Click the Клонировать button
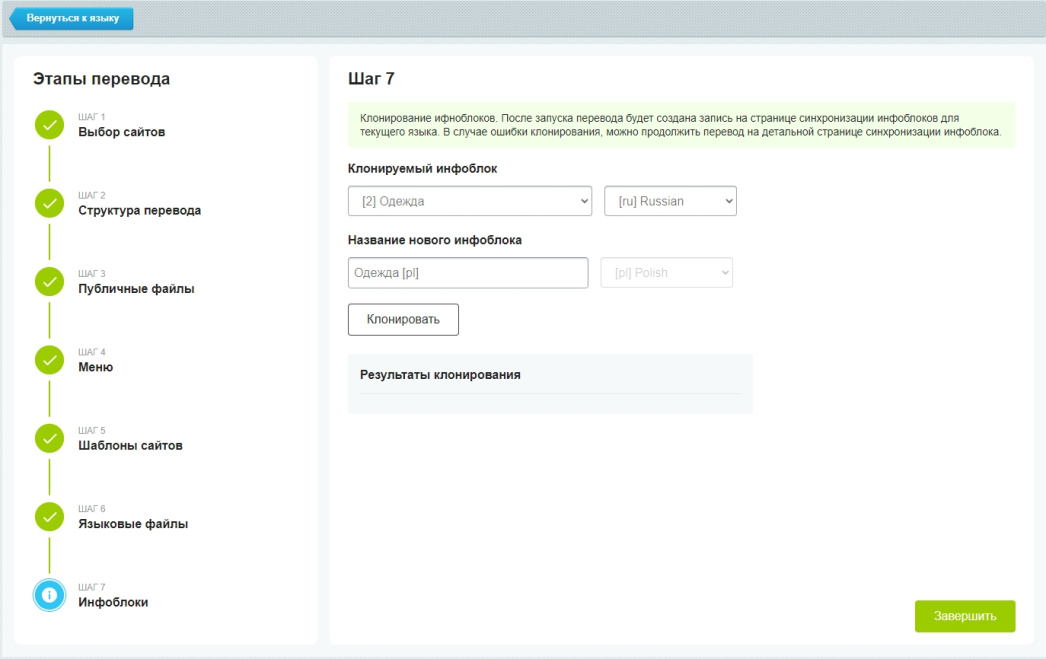Image resolution: width=1046 pixels, height=659 pixels. point(403,319)
